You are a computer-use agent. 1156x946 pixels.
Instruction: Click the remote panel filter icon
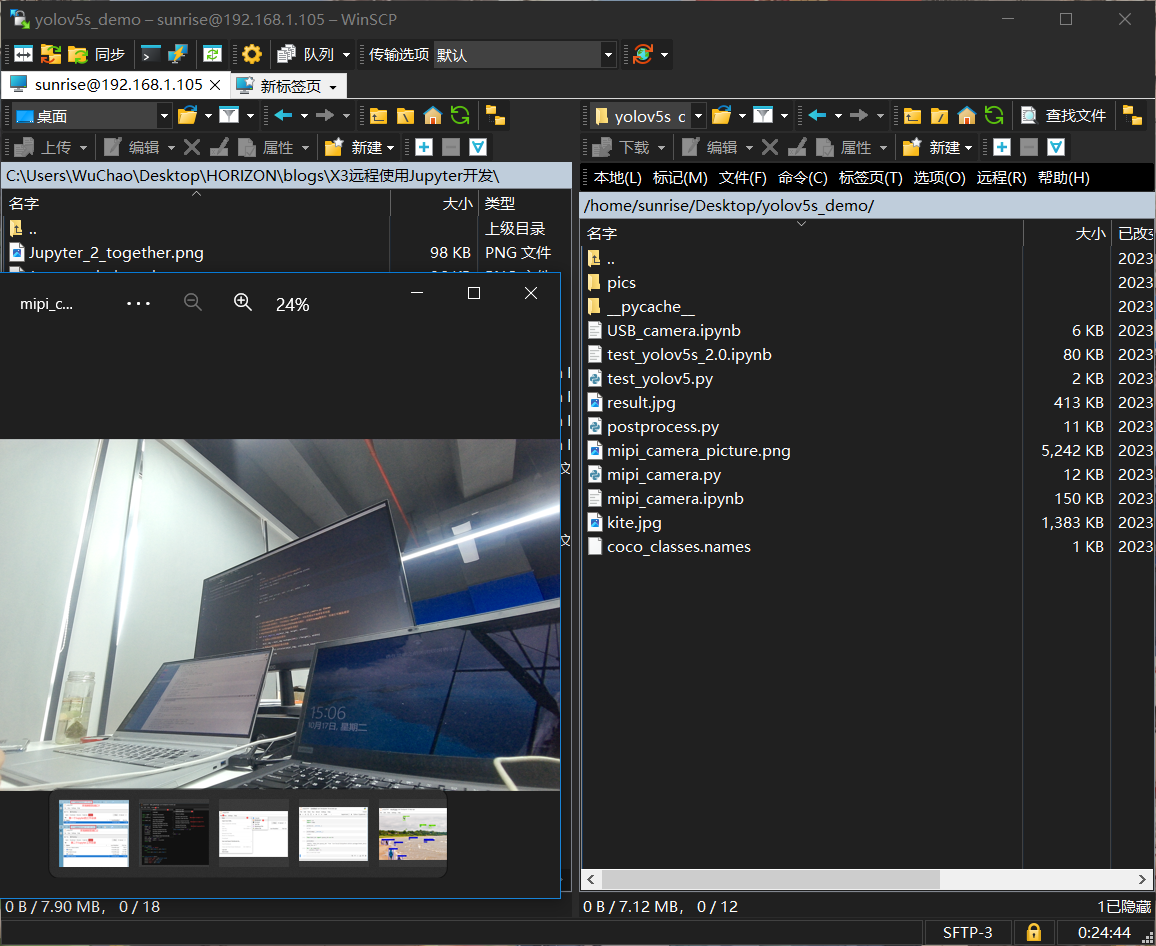[764, 116]
